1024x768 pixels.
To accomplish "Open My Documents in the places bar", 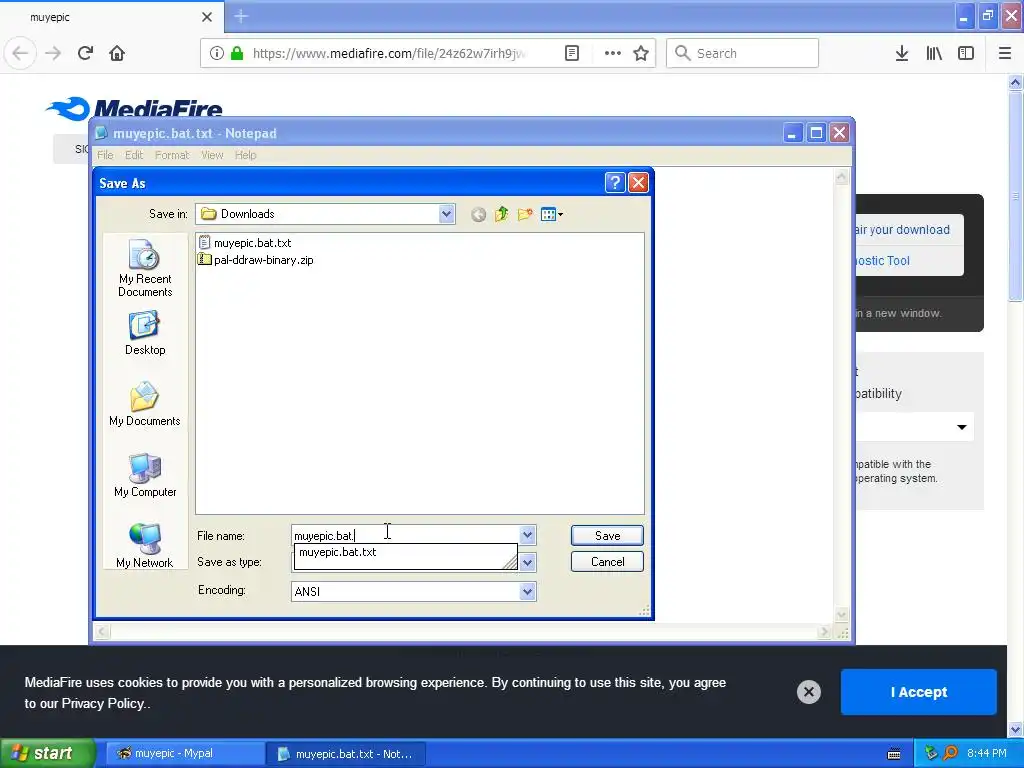I will (x=145, y=405).
